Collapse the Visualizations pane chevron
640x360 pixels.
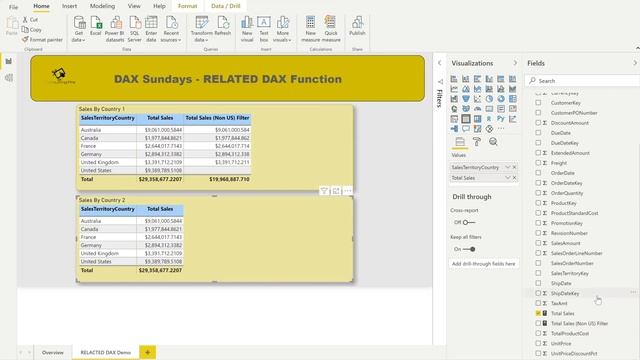click(515, 63)
